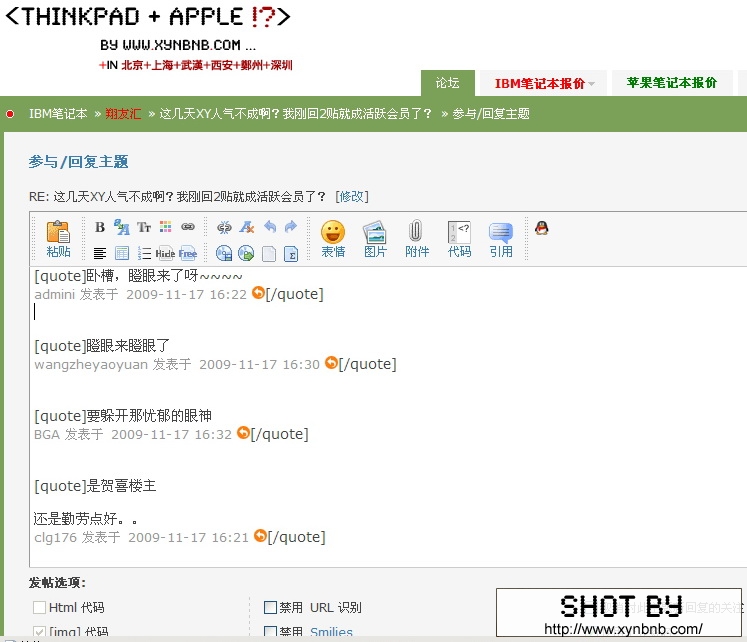The image size is (747, 642).
Task: Switch to the 论坛 tab
Action: click(447, 83)
